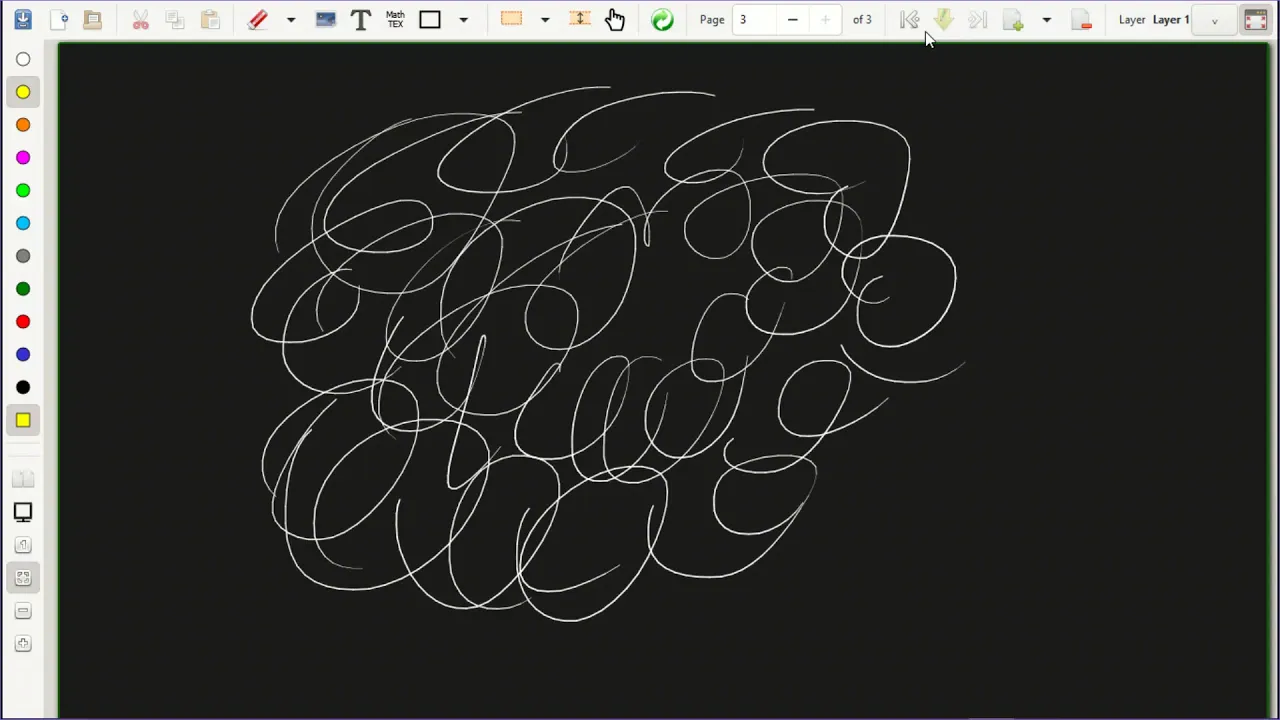The height and width of the screenshot is (720, 1280).
Task: Select the Eraser tool
Action: tap(258, 19)
